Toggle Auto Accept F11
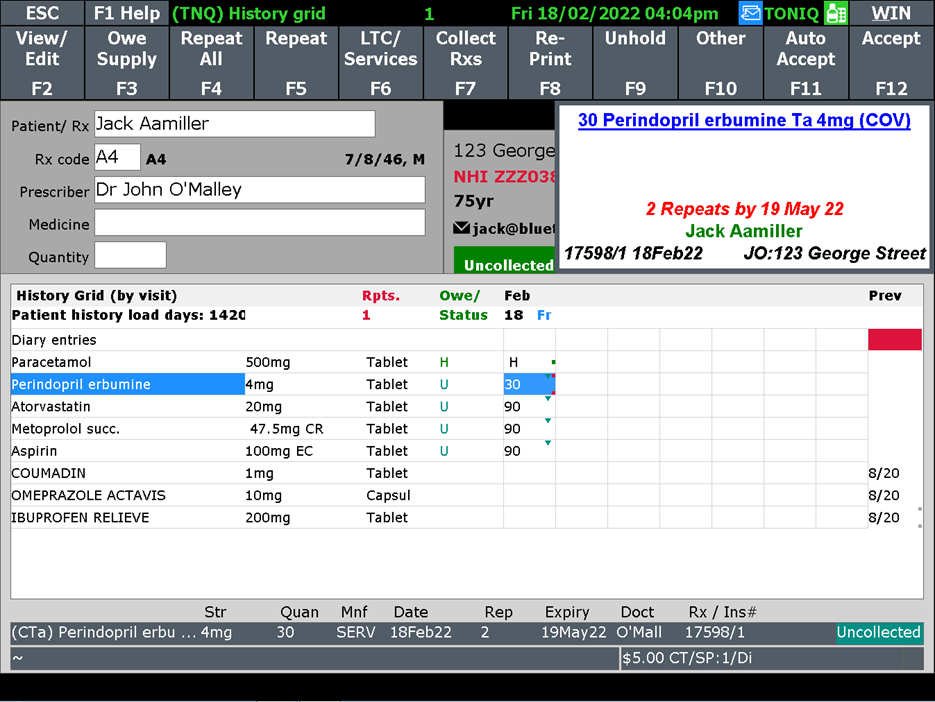The height and width of the screenshot is (702, 935). [805, 63]
